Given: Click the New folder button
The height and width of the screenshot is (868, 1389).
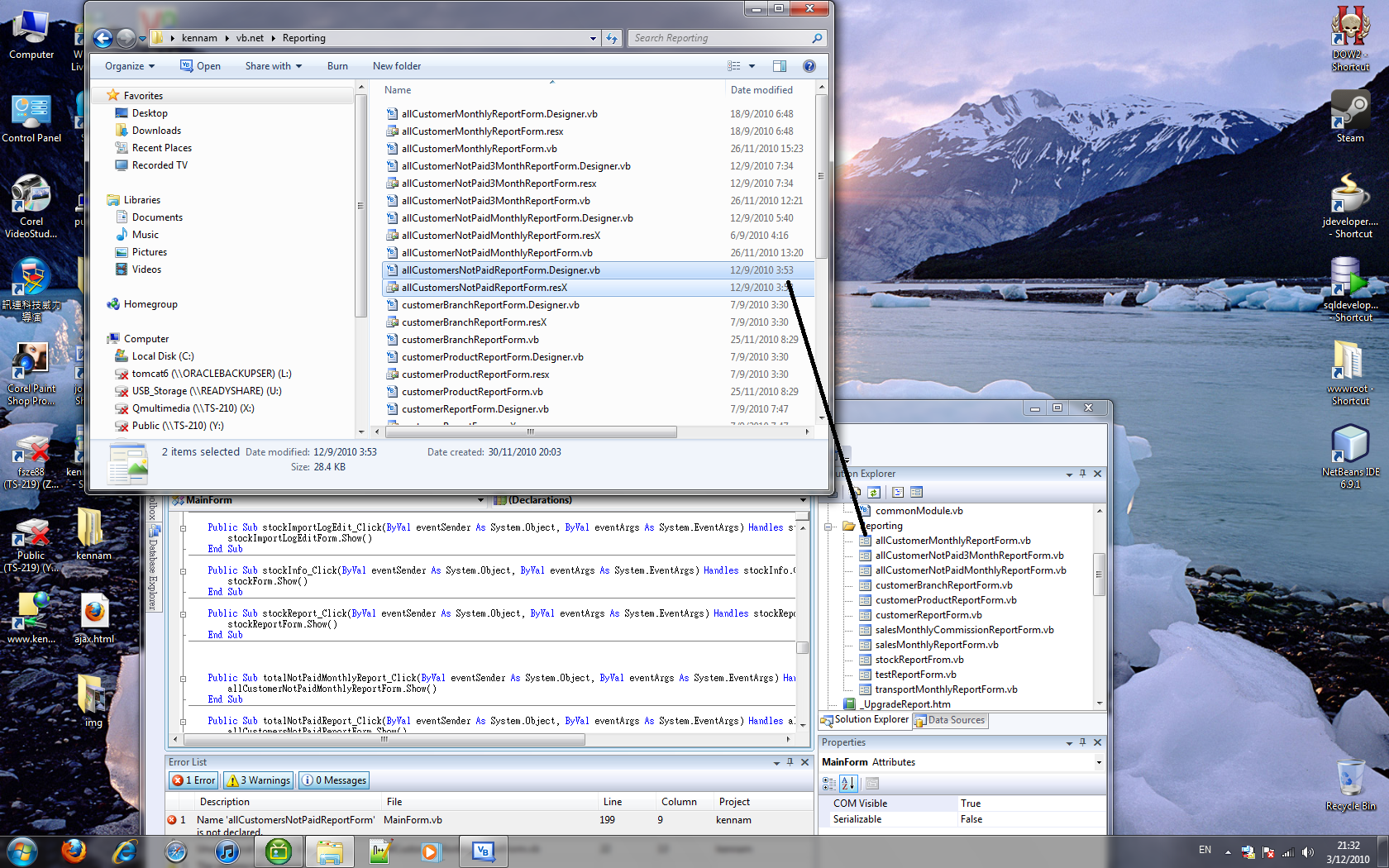Looking at the screenshot, I should point(396,65).
